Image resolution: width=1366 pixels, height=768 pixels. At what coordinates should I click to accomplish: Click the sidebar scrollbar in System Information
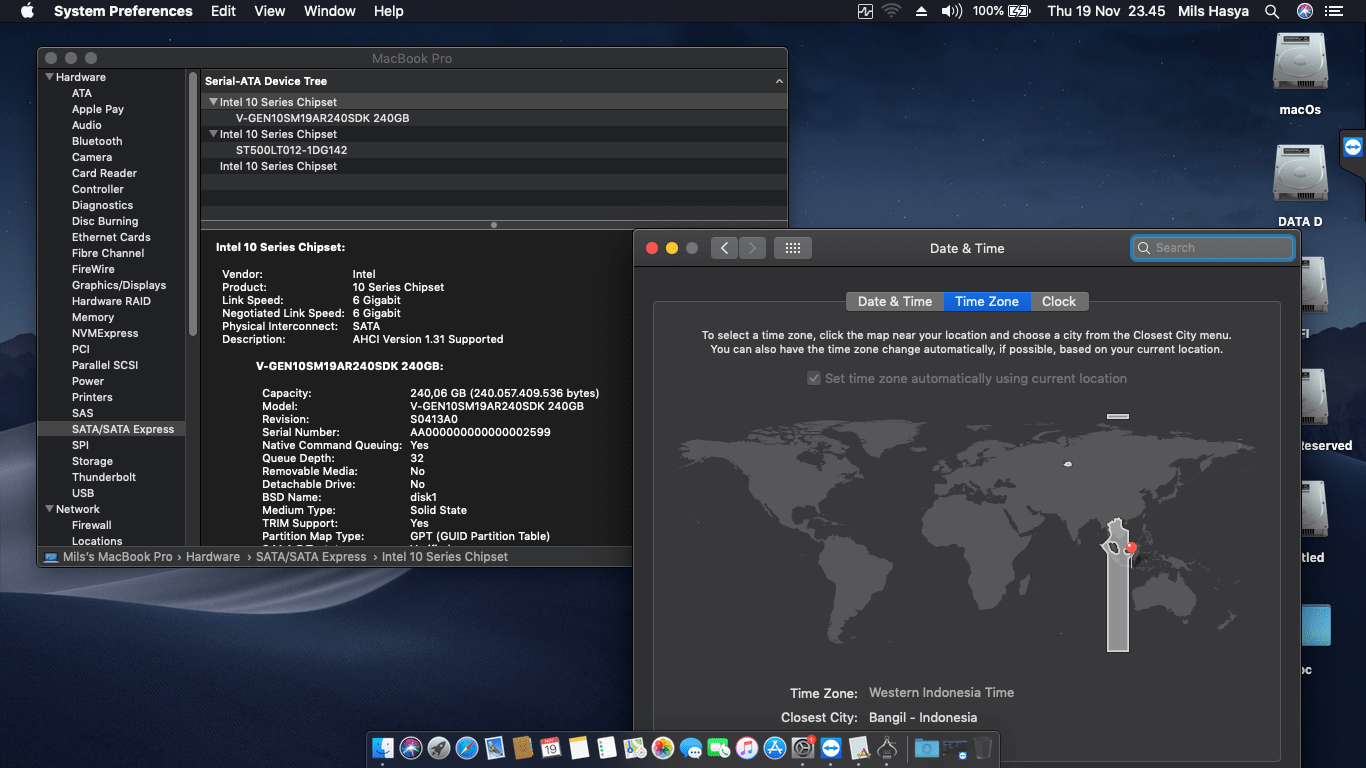(x=193, y=206)
